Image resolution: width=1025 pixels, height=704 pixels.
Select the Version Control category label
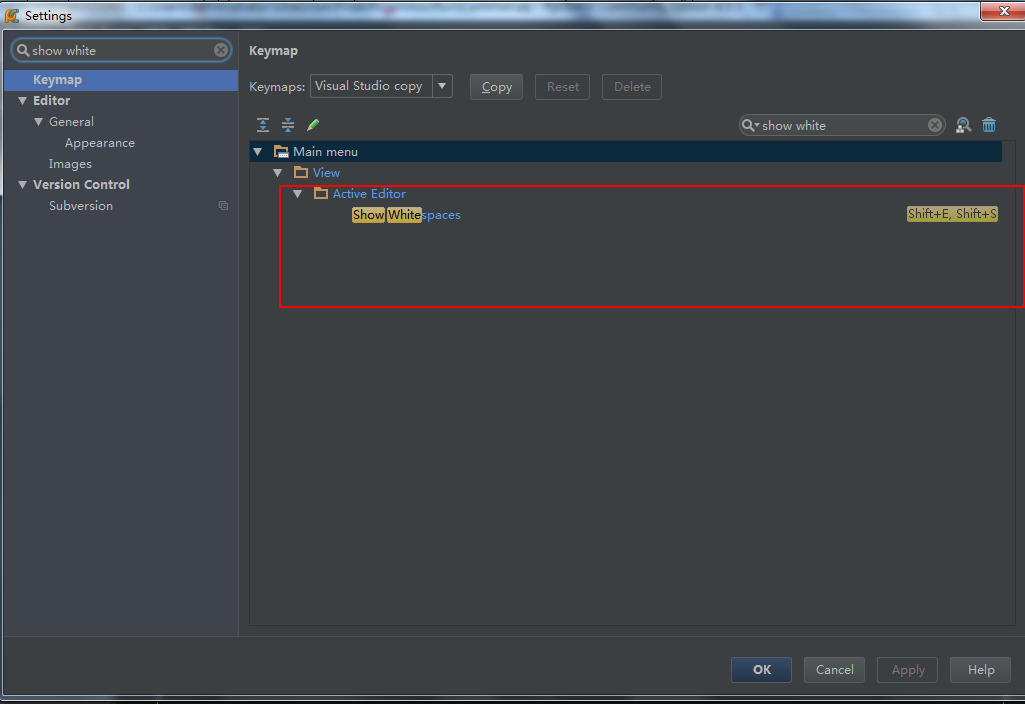(x=82, y=184)
